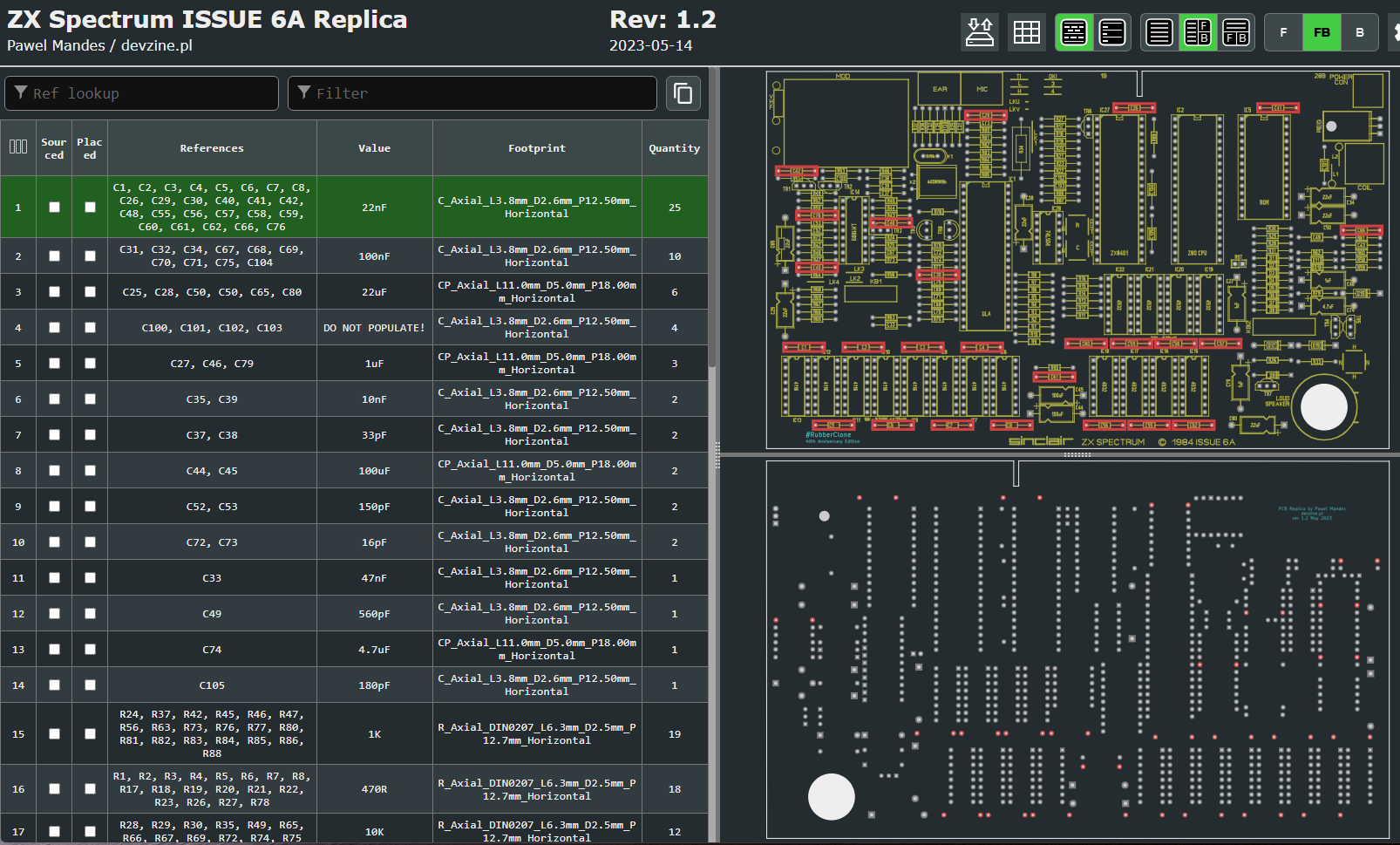Select the 10K value cell
This screenshot has height=845, width=1400.
(375, 831)
